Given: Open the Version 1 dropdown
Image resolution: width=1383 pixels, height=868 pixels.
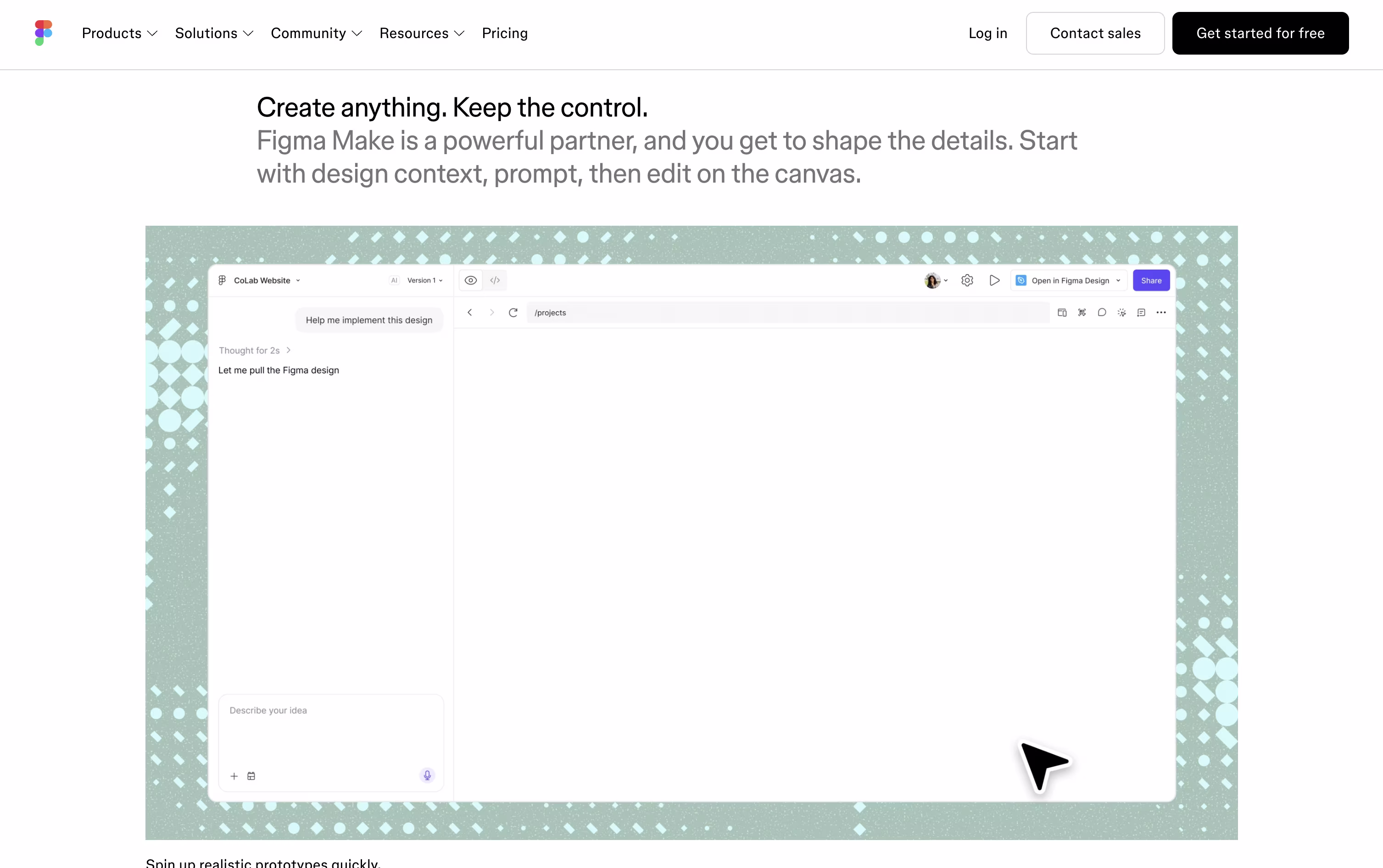Looking at the screenshot, I should tap(425, 280).
